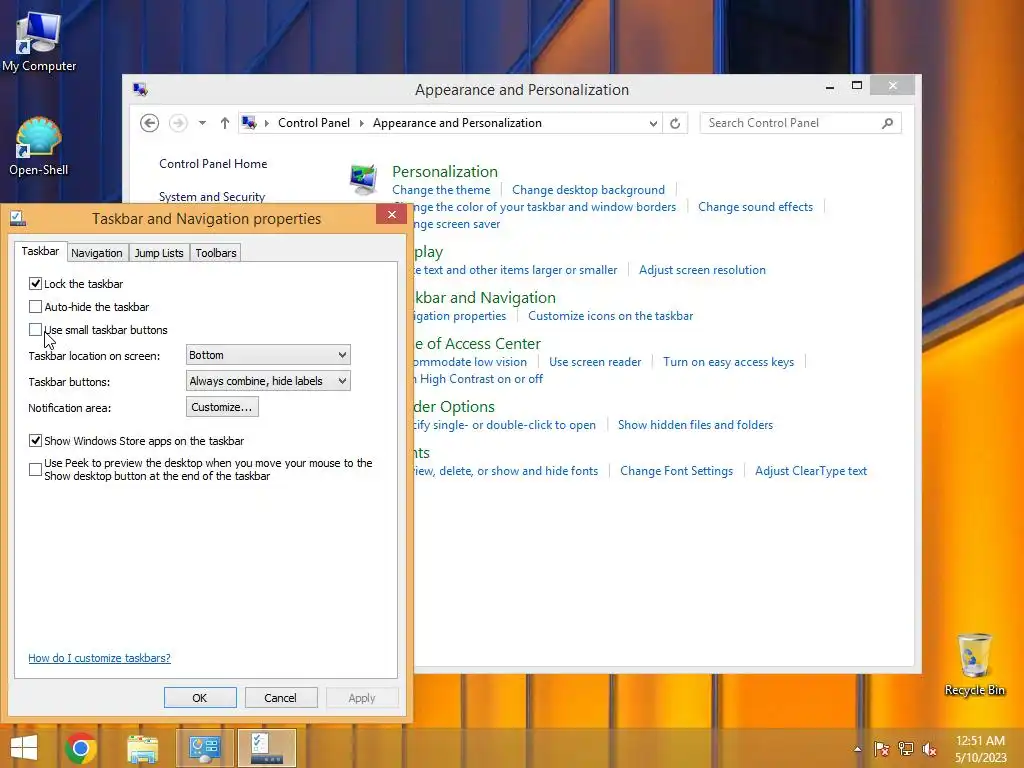This screenshot has height=768, width=1024.
Task: Open Action Center flag tray icon
Action: coord(882,749)
